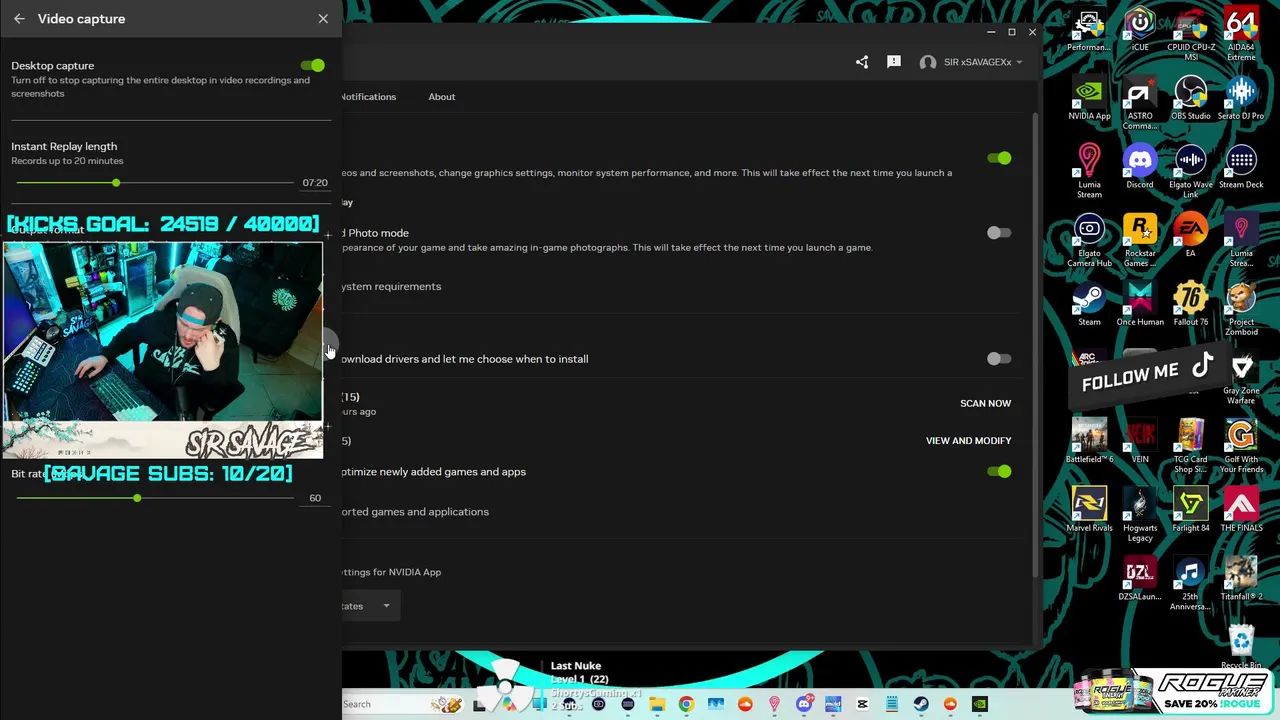This screenshot has height=720, width=1280.
Task: Open the Hogwarts Legacy desktop icon
Action: pos(1140,515)
